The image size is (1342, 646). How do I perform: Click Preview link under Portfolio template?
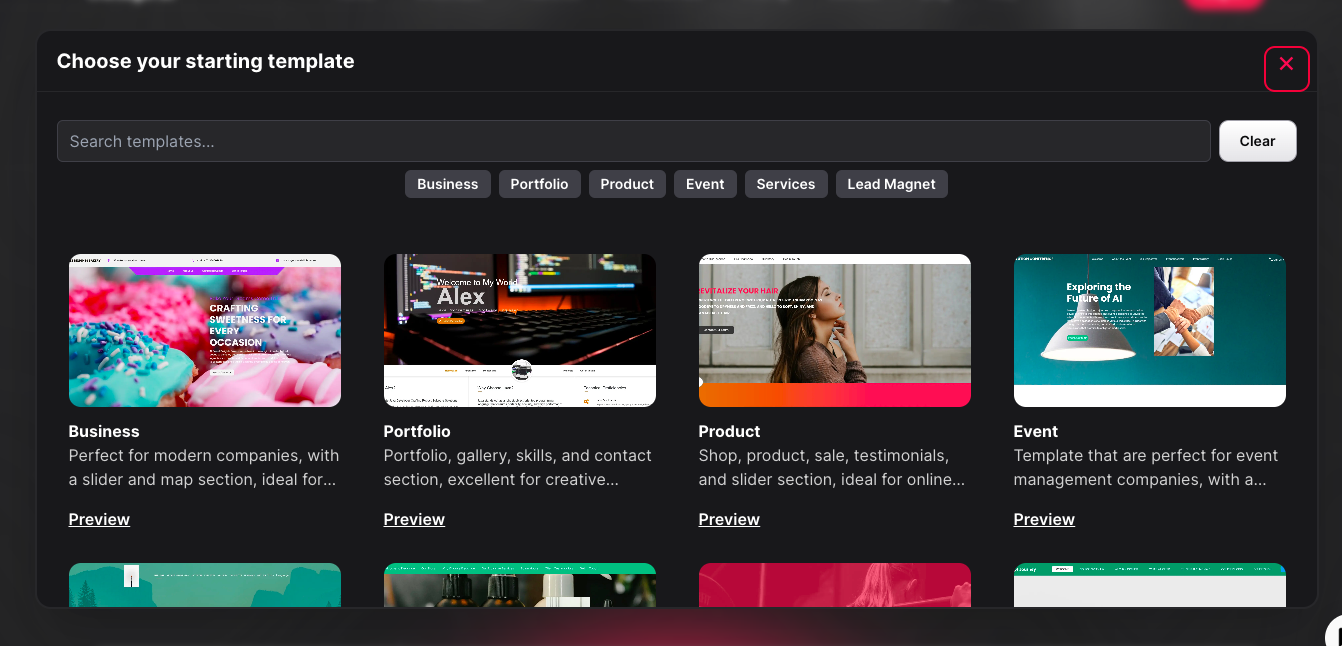point(414,519)
